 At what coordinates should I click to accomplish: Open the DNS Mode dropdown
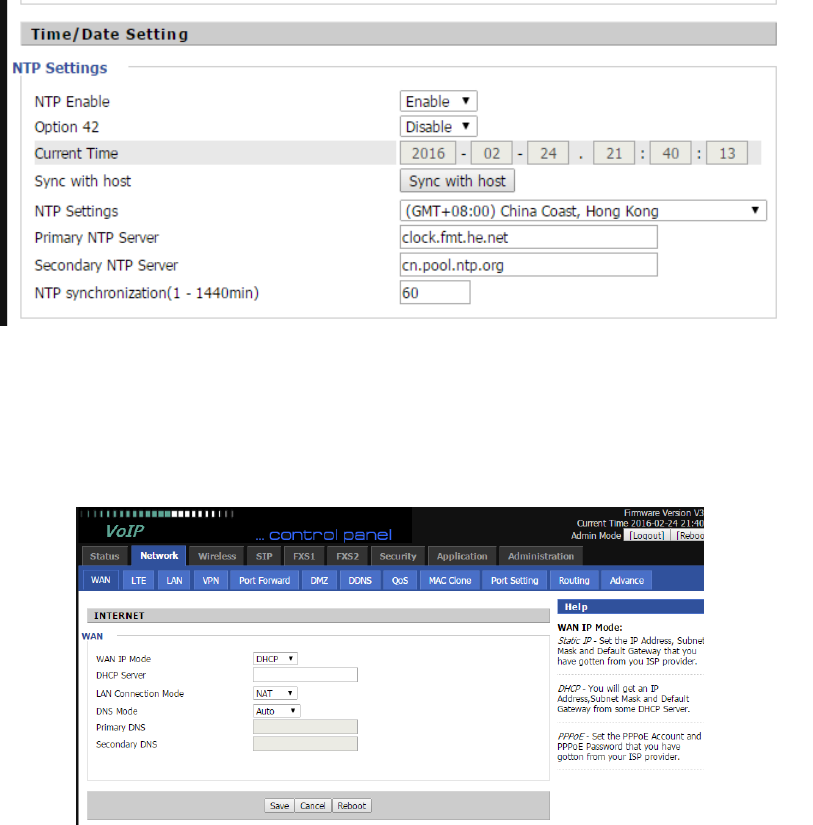(x=277, y=711)
